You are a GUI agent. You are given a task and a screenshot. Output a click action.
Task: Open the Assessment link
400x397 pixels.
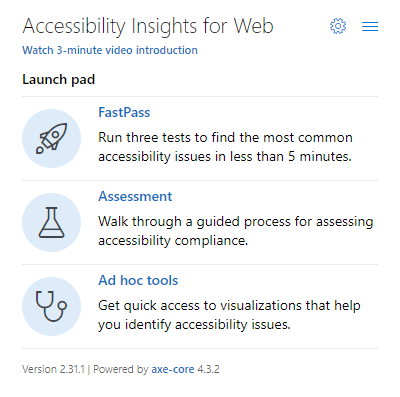(135, 196)
